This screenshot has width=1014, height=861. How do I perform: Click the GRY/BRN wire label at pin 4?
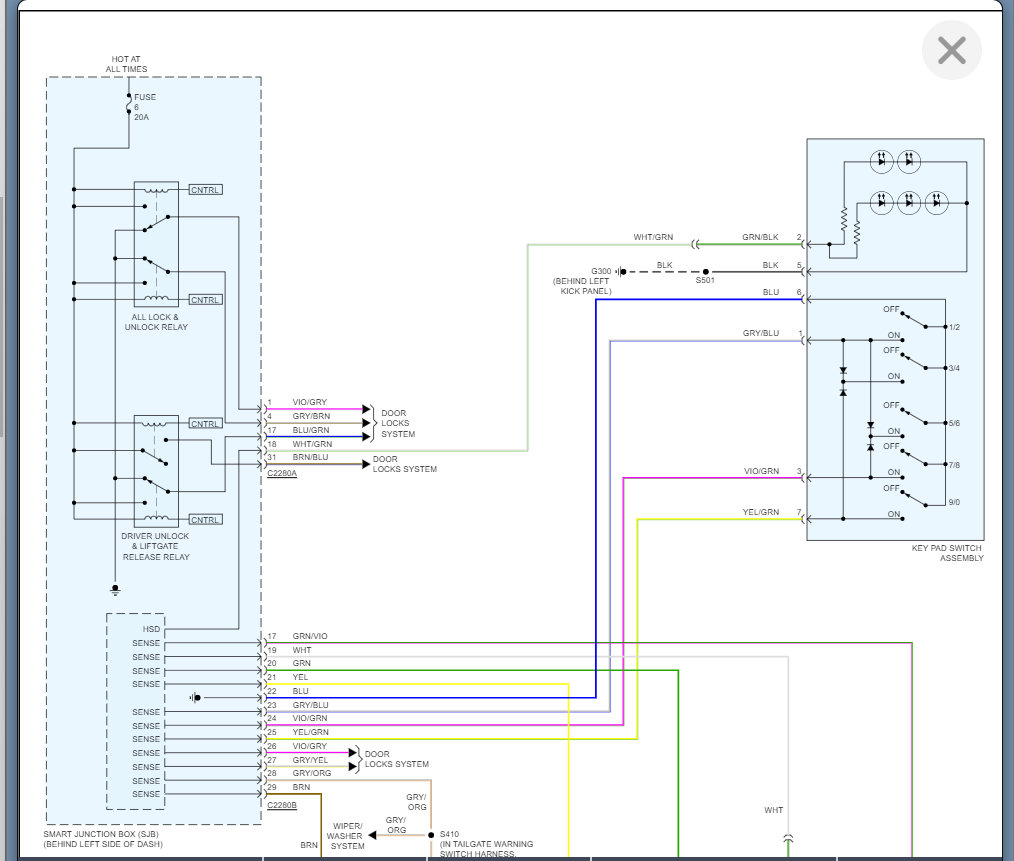[x=311, y=416]
